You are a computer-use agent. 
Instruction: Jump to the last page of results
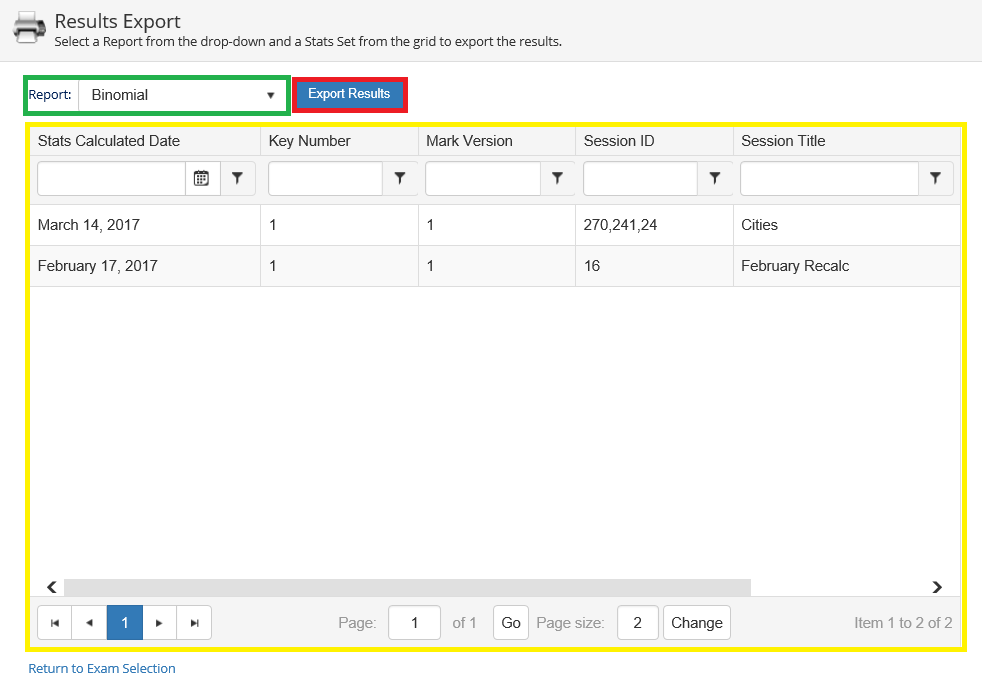[x=194, y=623]
